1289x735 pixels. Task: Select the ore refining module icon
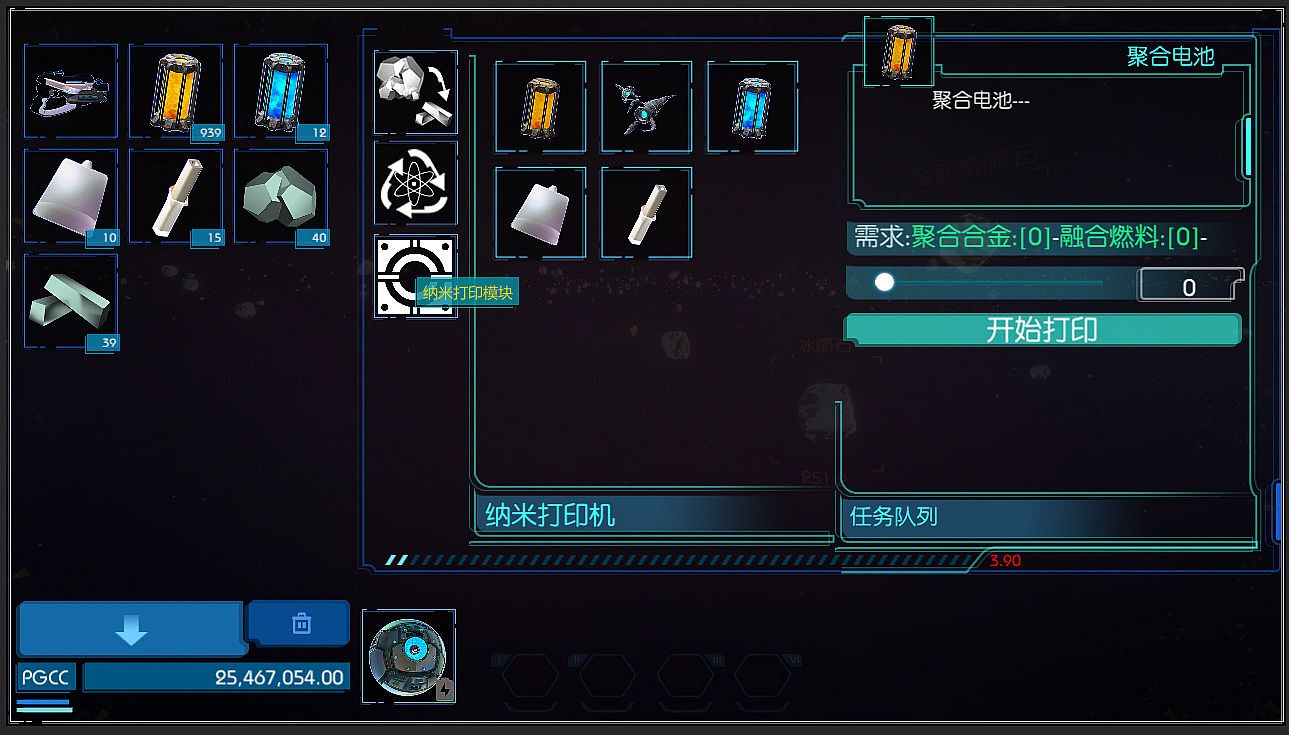click(x=416, y=92)
